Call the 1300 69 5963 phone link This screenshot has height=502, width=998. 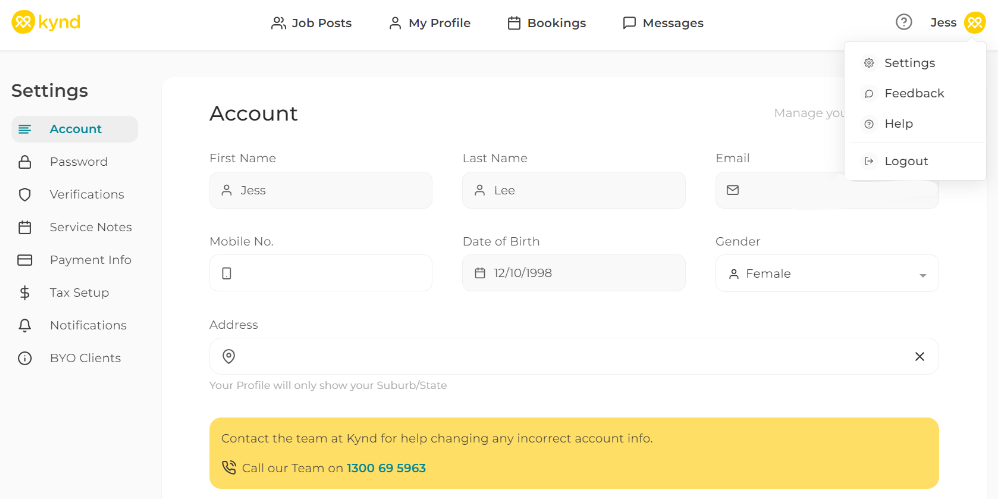pos(386,468)
